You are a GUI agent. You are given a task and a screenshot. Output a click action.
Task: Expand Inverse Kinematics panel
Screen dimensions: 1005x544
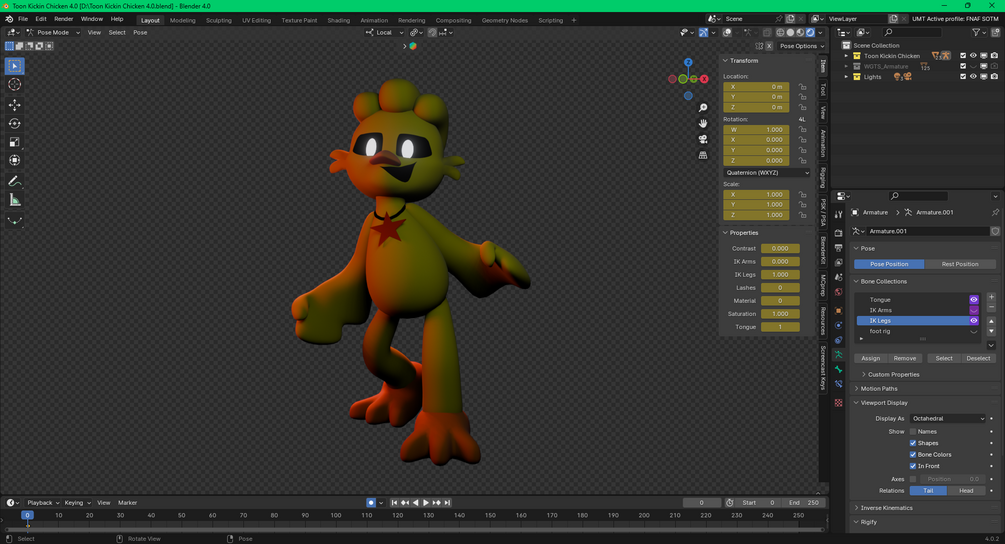click(x=886, y=508)
